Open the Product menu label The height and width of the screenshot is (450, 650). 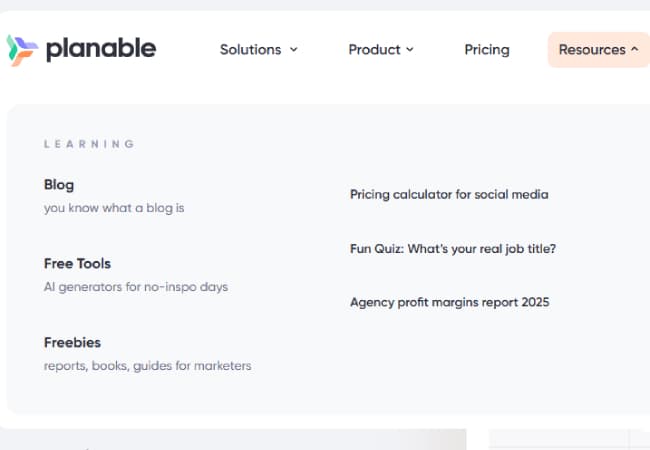[x=375, y=49]
